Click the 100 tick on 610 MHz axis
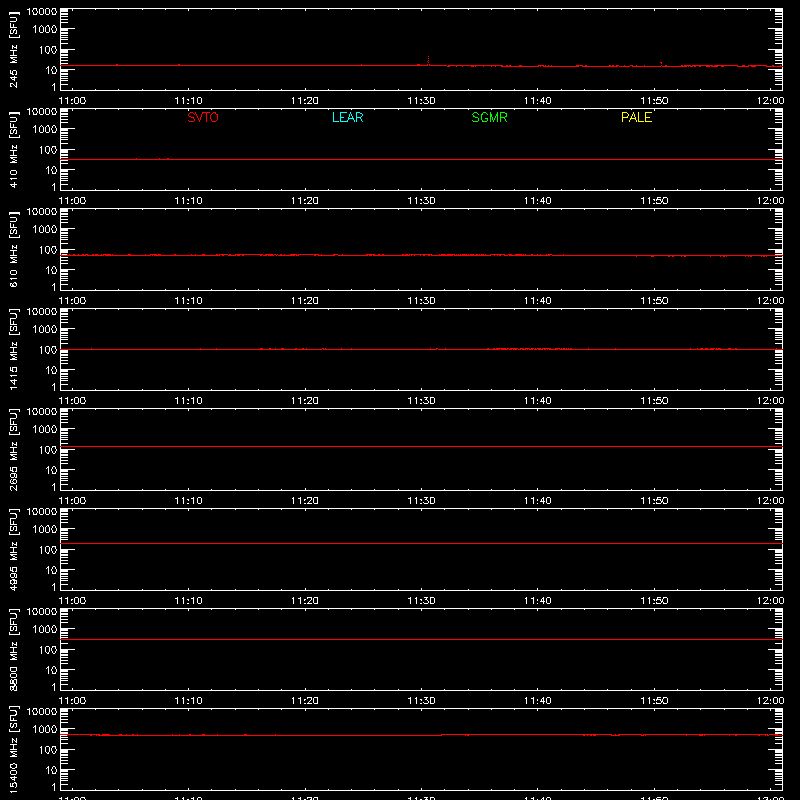 tap(48, 250)
